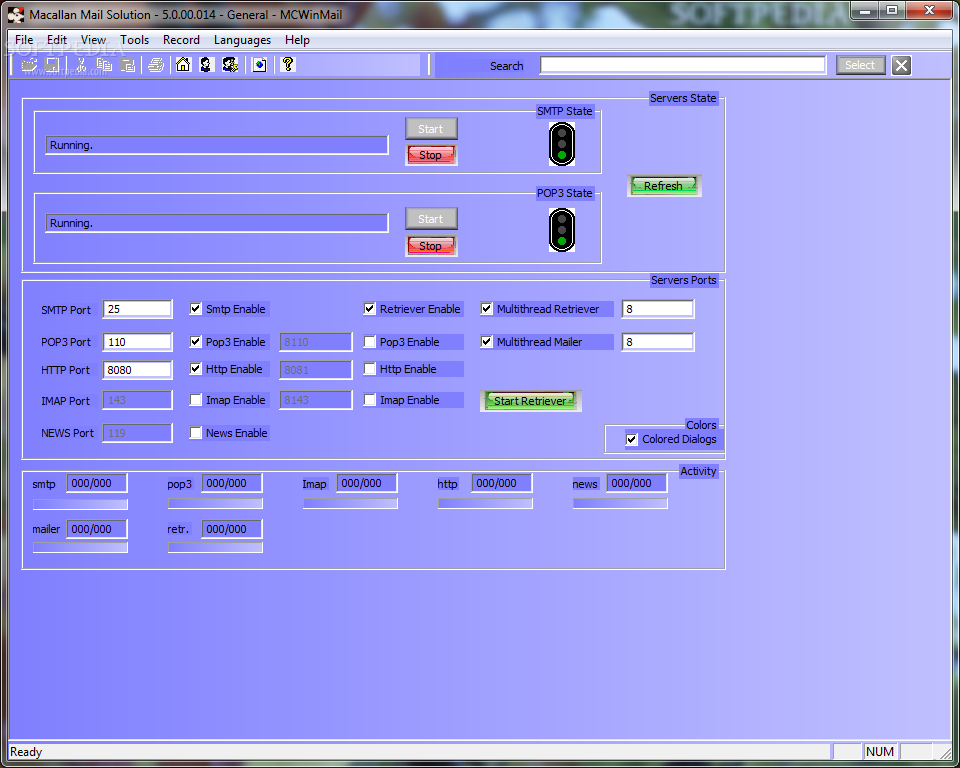Toggle the Multithread Mailer checkbox

(487, 342)
